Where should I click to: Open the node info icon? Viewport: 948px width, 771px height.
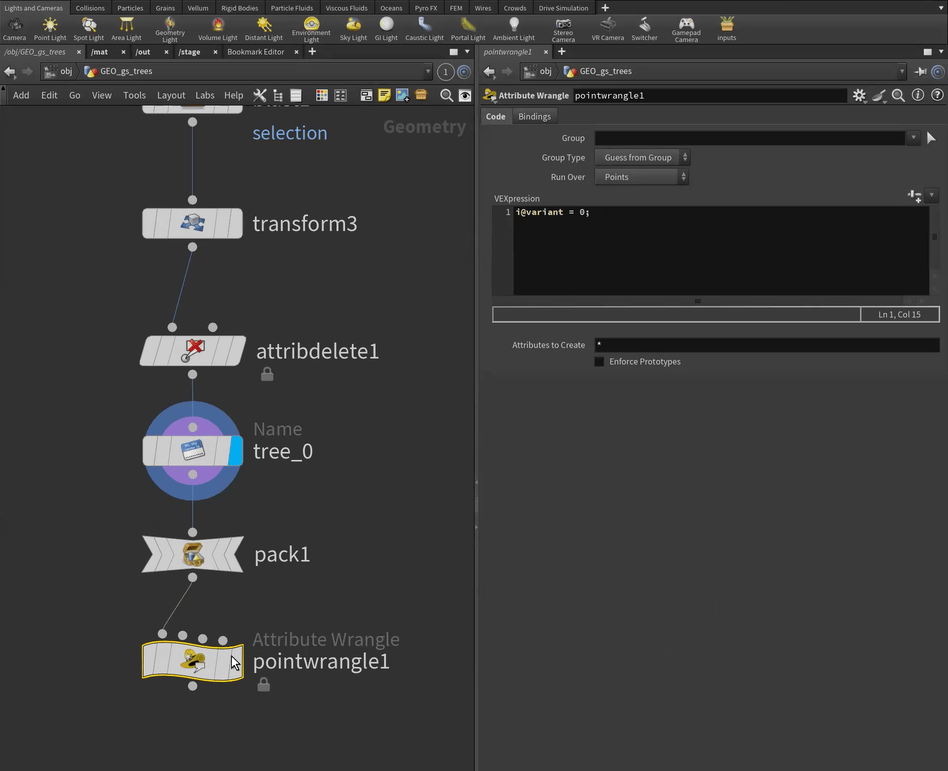click(918, 95)
